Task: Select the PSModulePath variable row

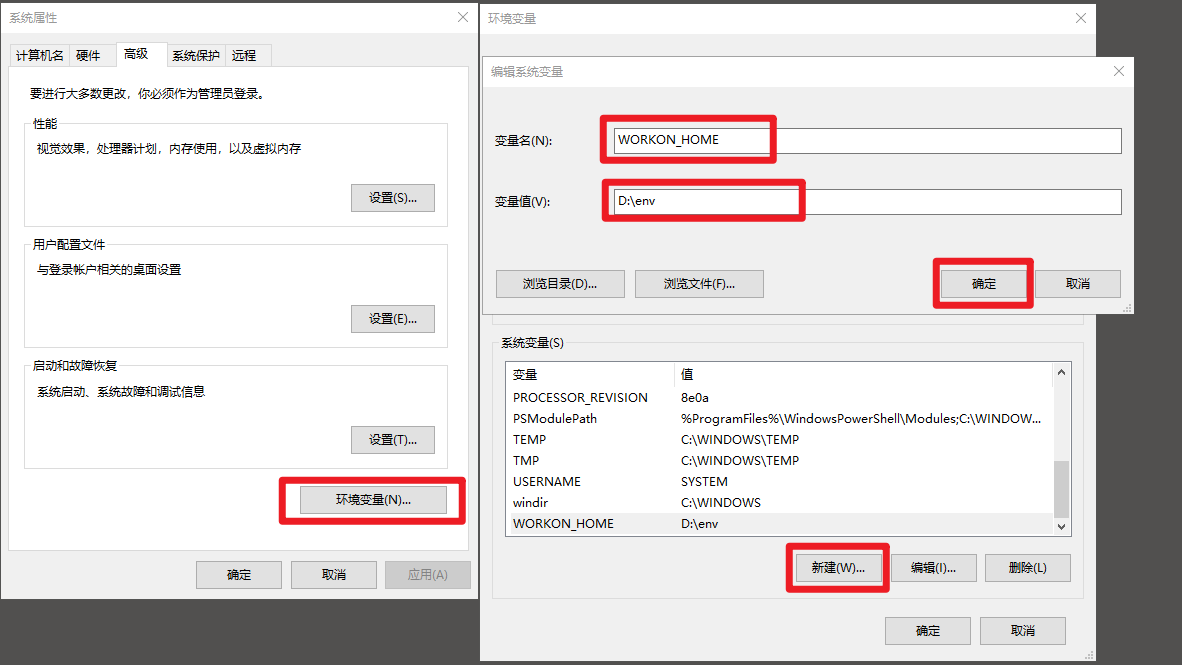Action: tap(780, 418)
